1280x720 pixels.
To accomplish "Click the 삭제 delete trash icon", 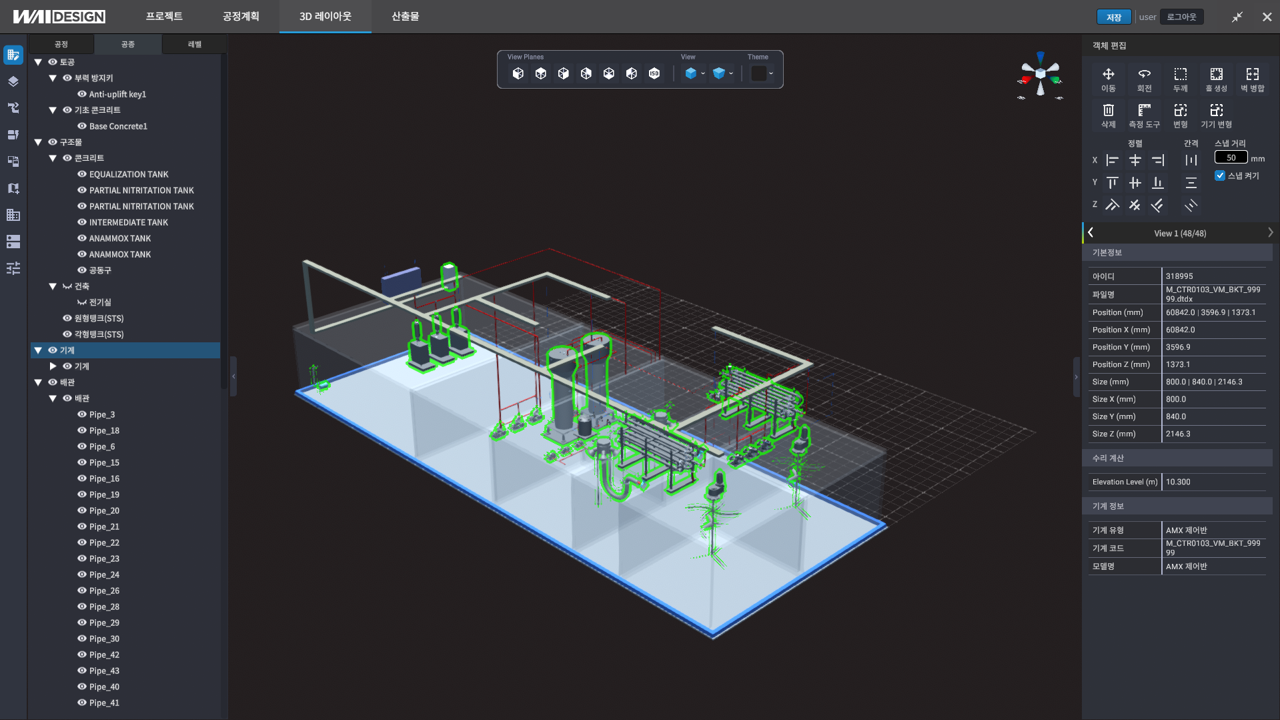I will point(1108,116).
